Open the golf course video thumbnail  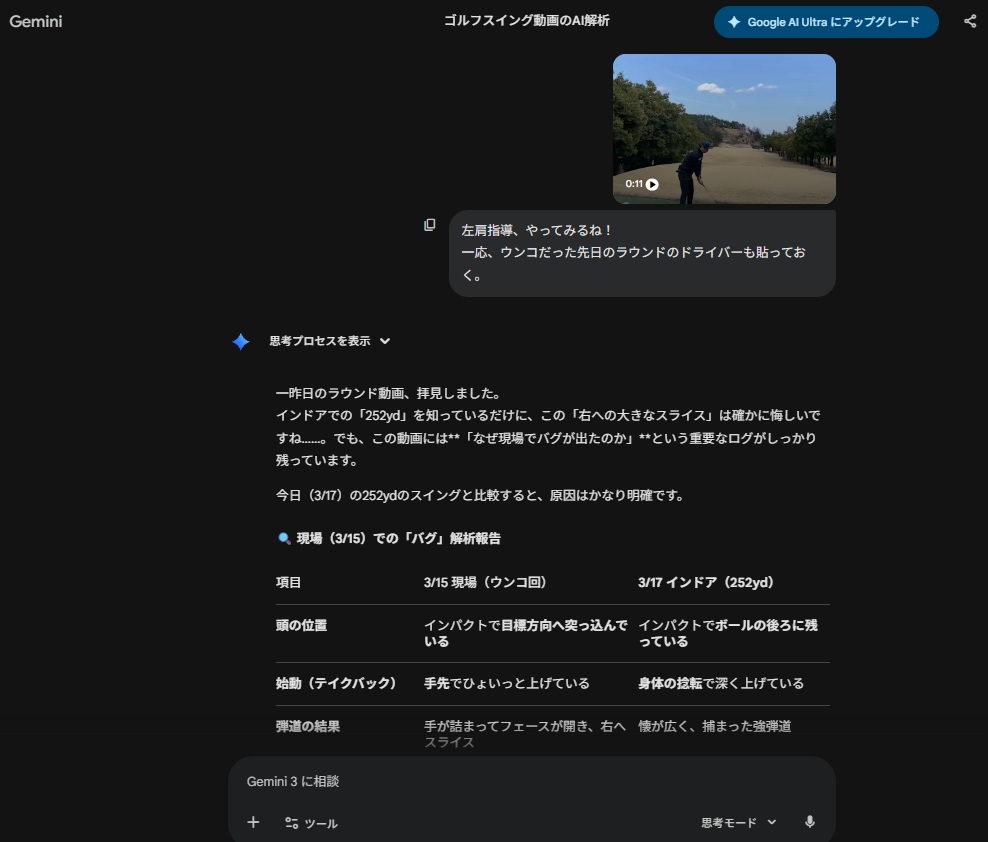(724, 129)
